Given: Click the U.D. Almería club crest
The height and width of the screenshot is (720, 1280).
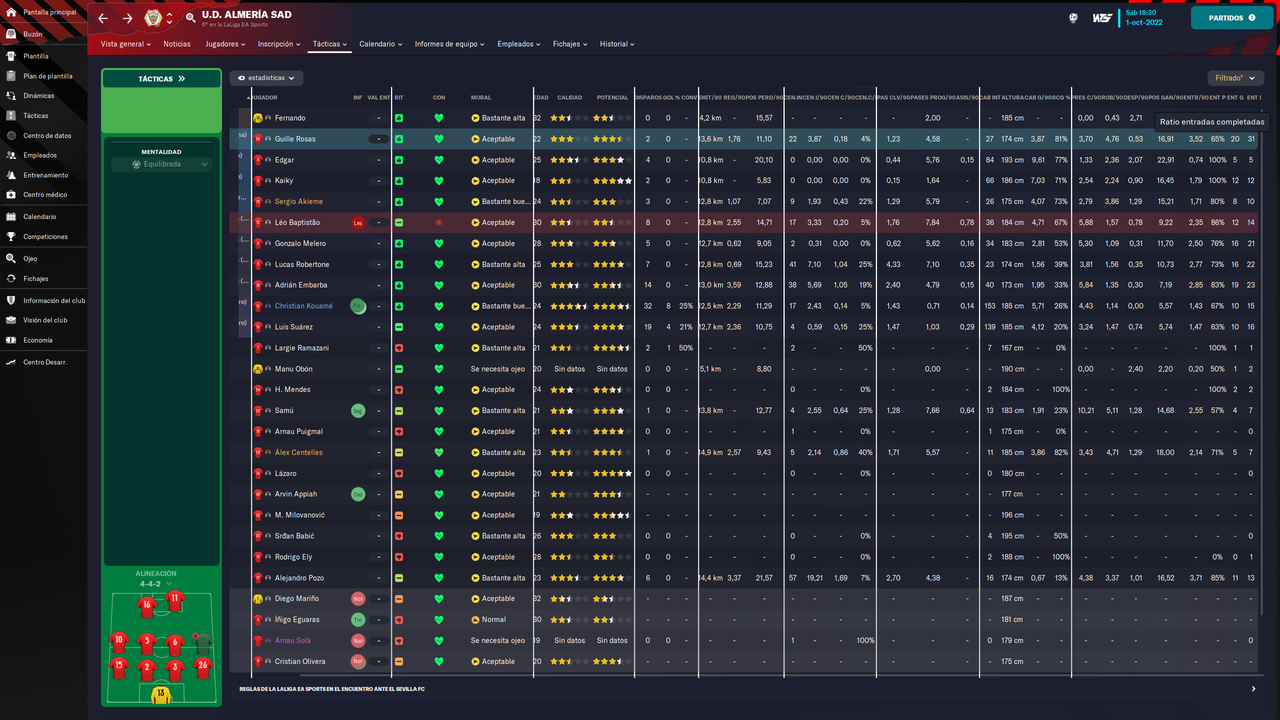Looking at the screenshot, I should point(152,18).
